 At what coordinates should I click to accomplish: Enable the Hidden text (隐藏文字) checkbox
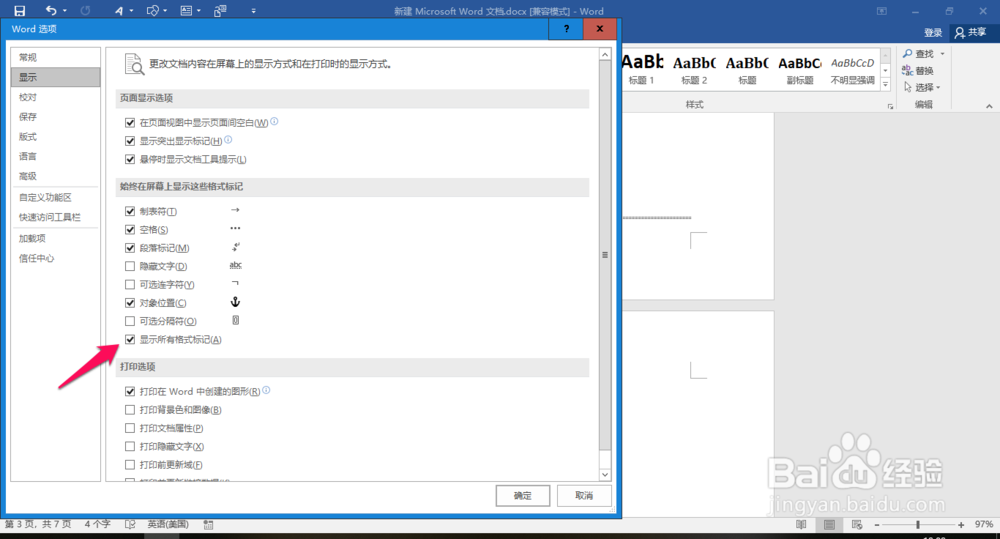pos(130,266)
